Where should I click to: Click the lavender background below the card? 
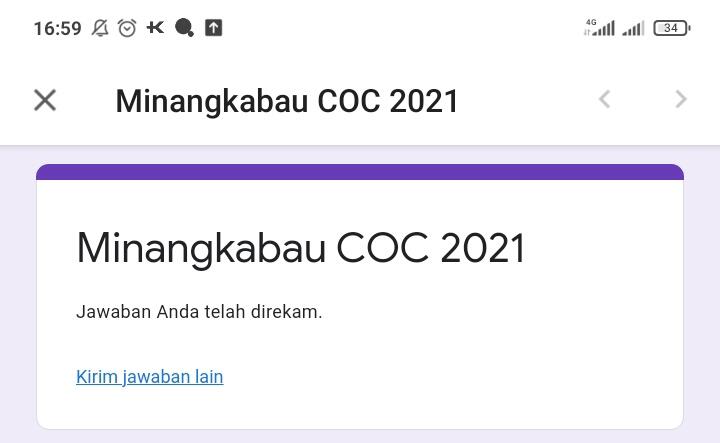coord(360,436)
